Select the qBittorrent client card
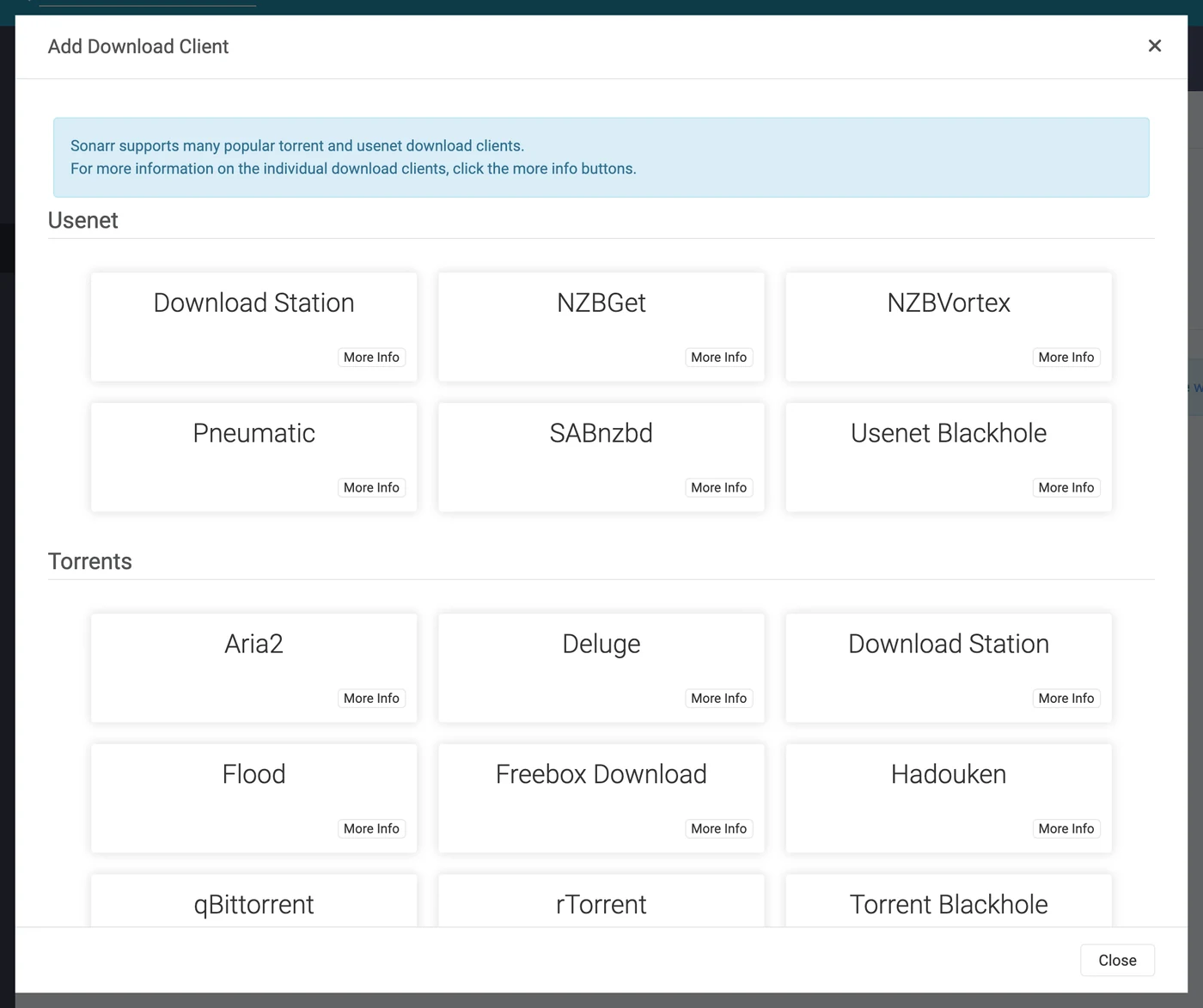This screenshot has width=1203, height=1008. (253, 902)
